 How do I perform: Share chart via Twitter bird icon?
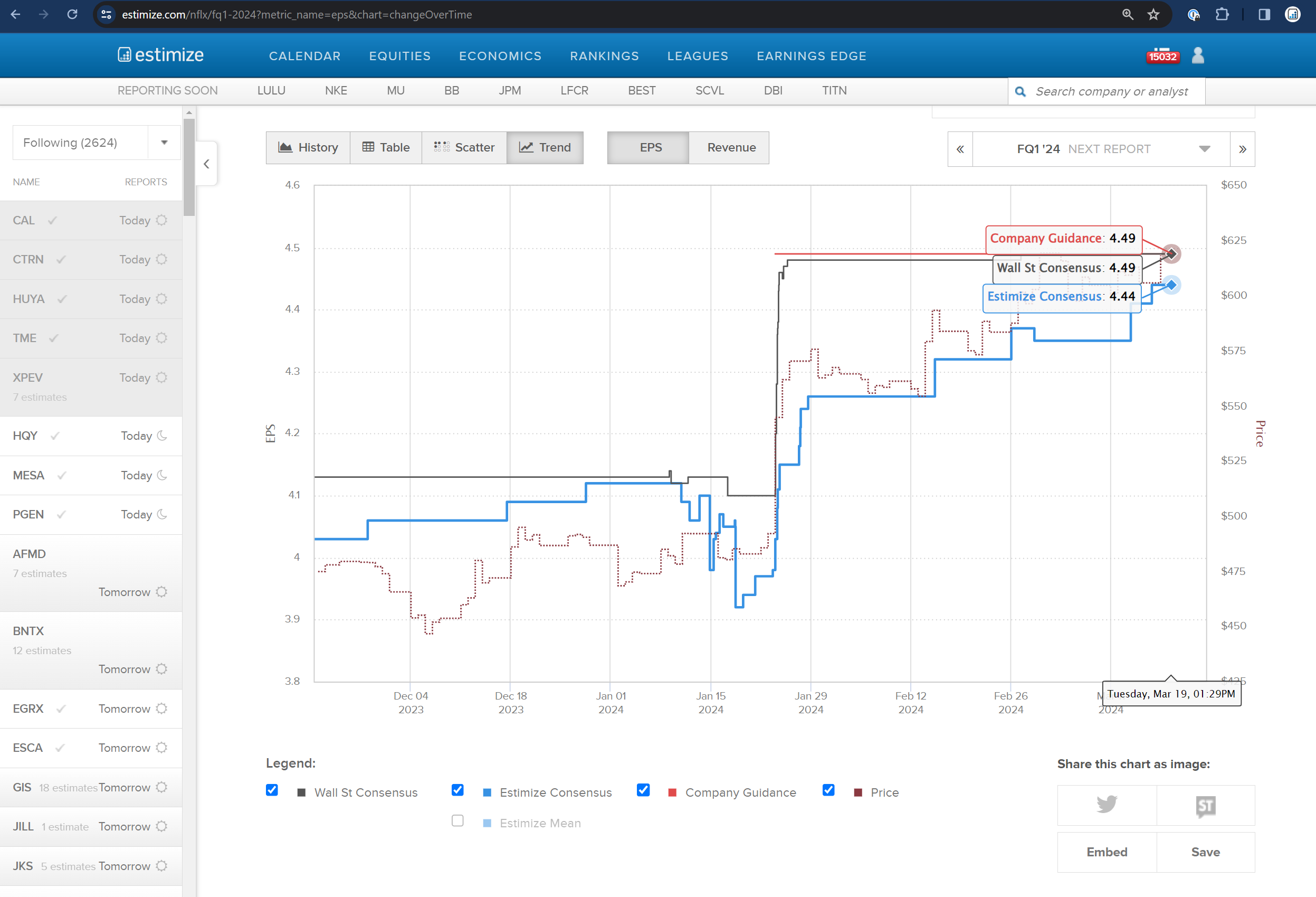[x=1107, y=804]
